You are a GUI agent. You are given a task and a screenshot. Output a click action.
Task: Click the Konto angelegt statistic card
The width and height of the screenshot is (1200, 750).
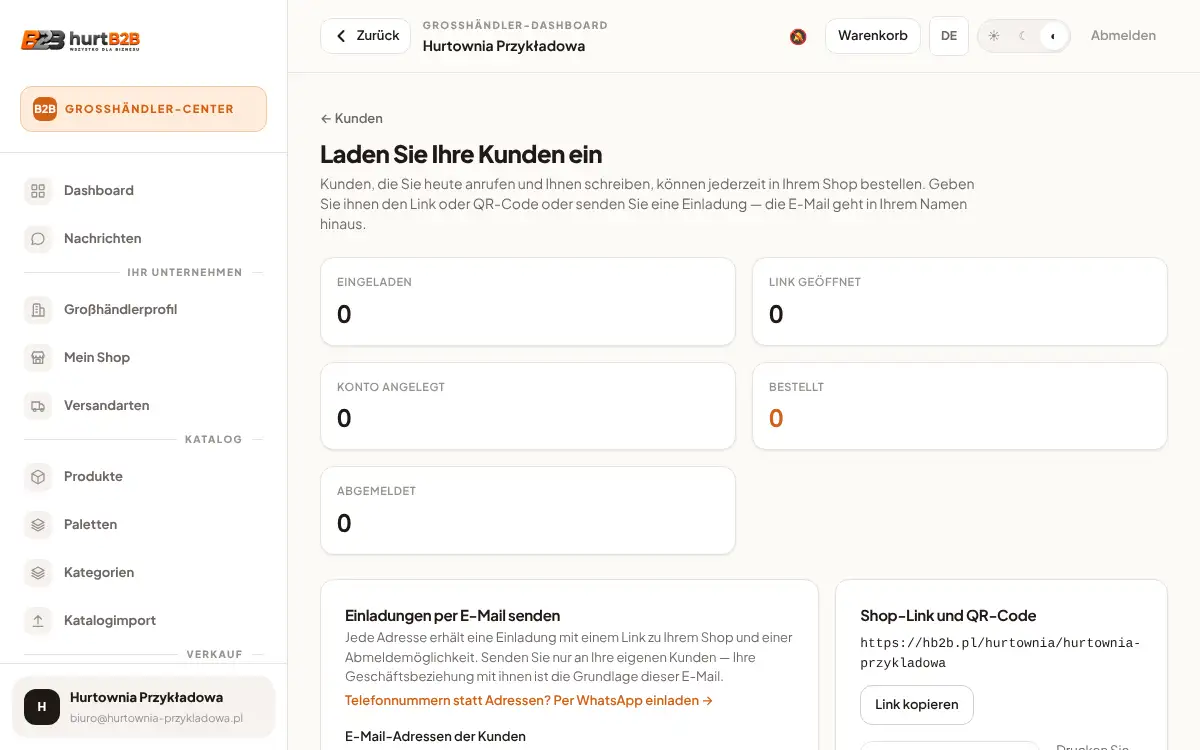pyautogui.click(x=528, y=406)
